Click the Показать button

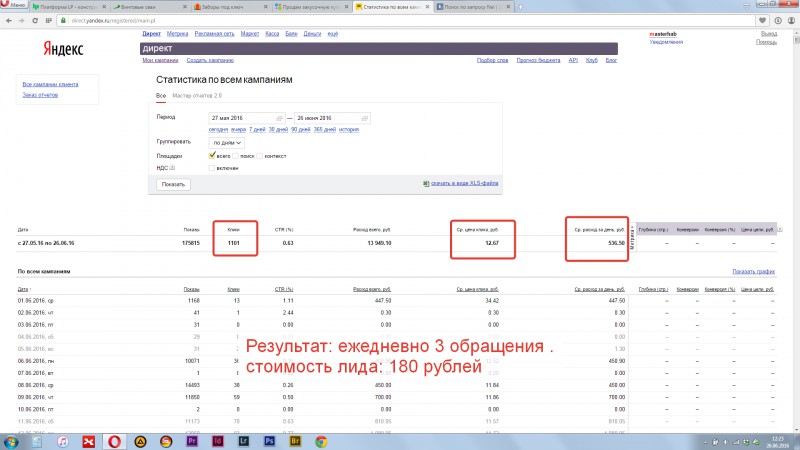(173, 184)
